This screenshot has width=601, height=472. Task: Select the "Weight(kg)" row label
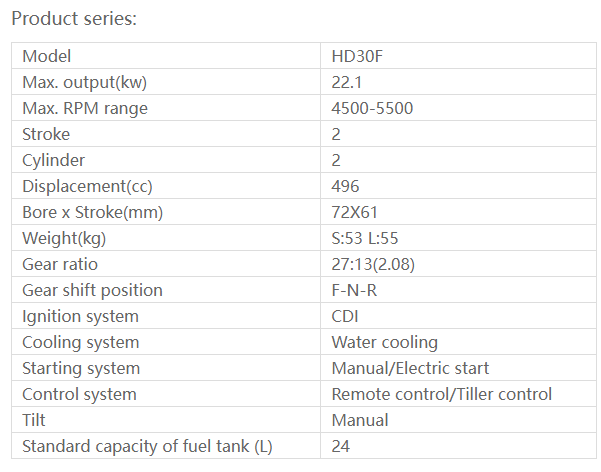pyautogui.click(x=63, y=238)
